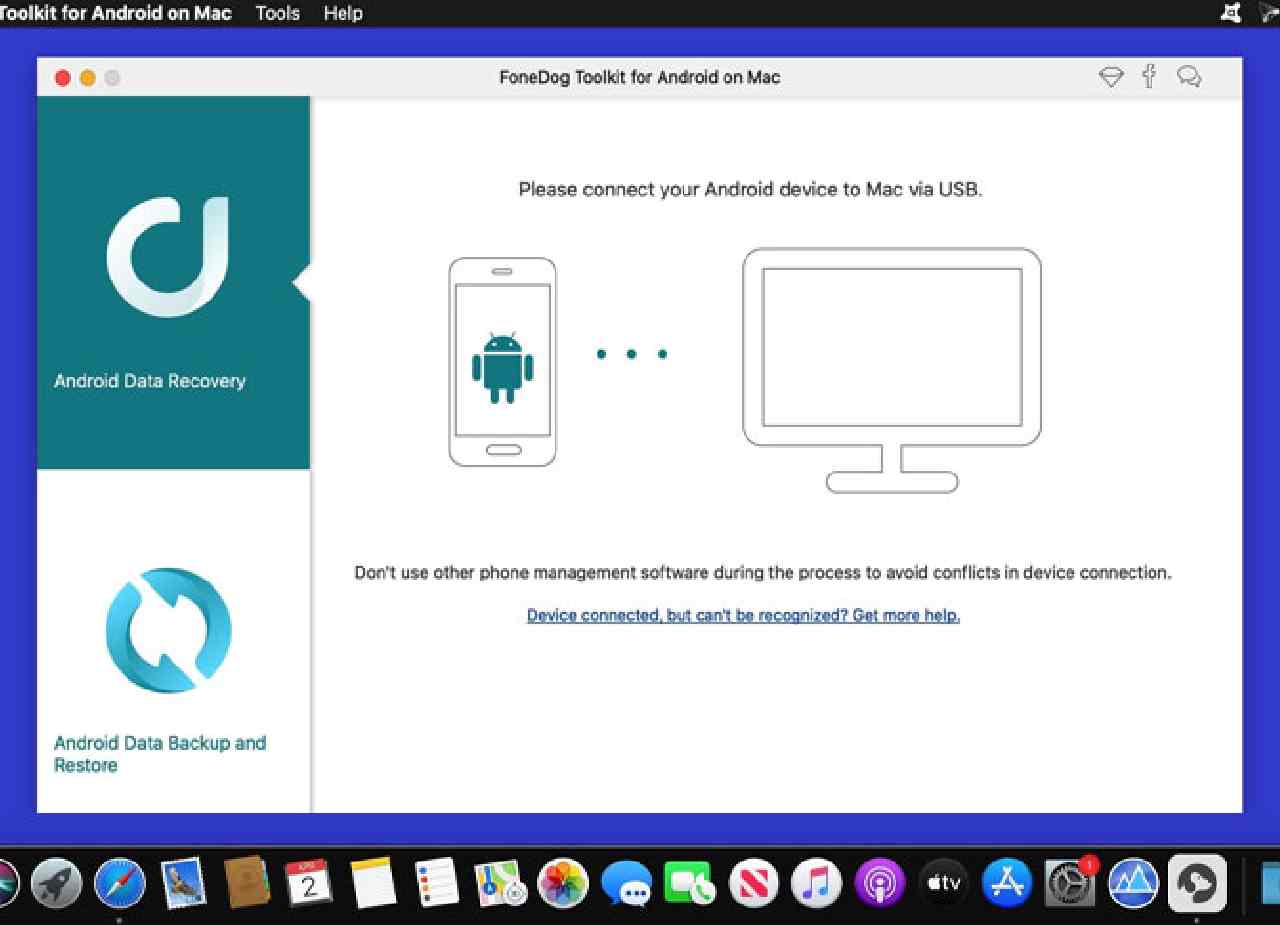Screen dimensions: 1280x925
Task: Open the feedback chat bubbles icon
Action: pyautogui.click(x=1189, y=77)
